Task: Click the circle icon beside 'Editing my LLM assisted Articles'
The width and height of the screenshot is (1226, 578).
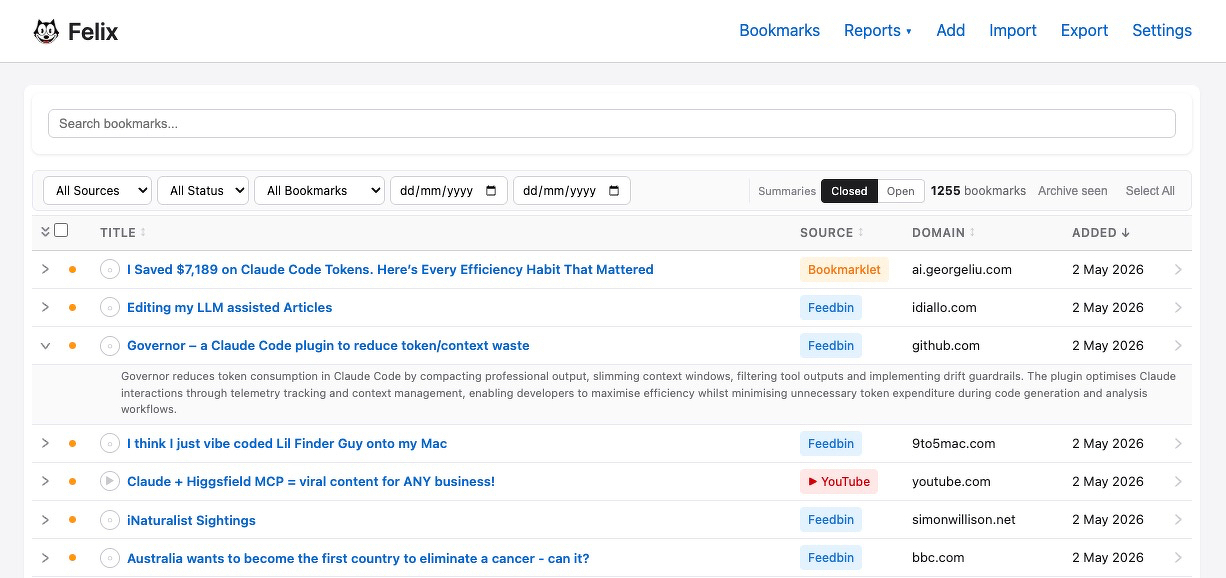Action: click(110, 307)
